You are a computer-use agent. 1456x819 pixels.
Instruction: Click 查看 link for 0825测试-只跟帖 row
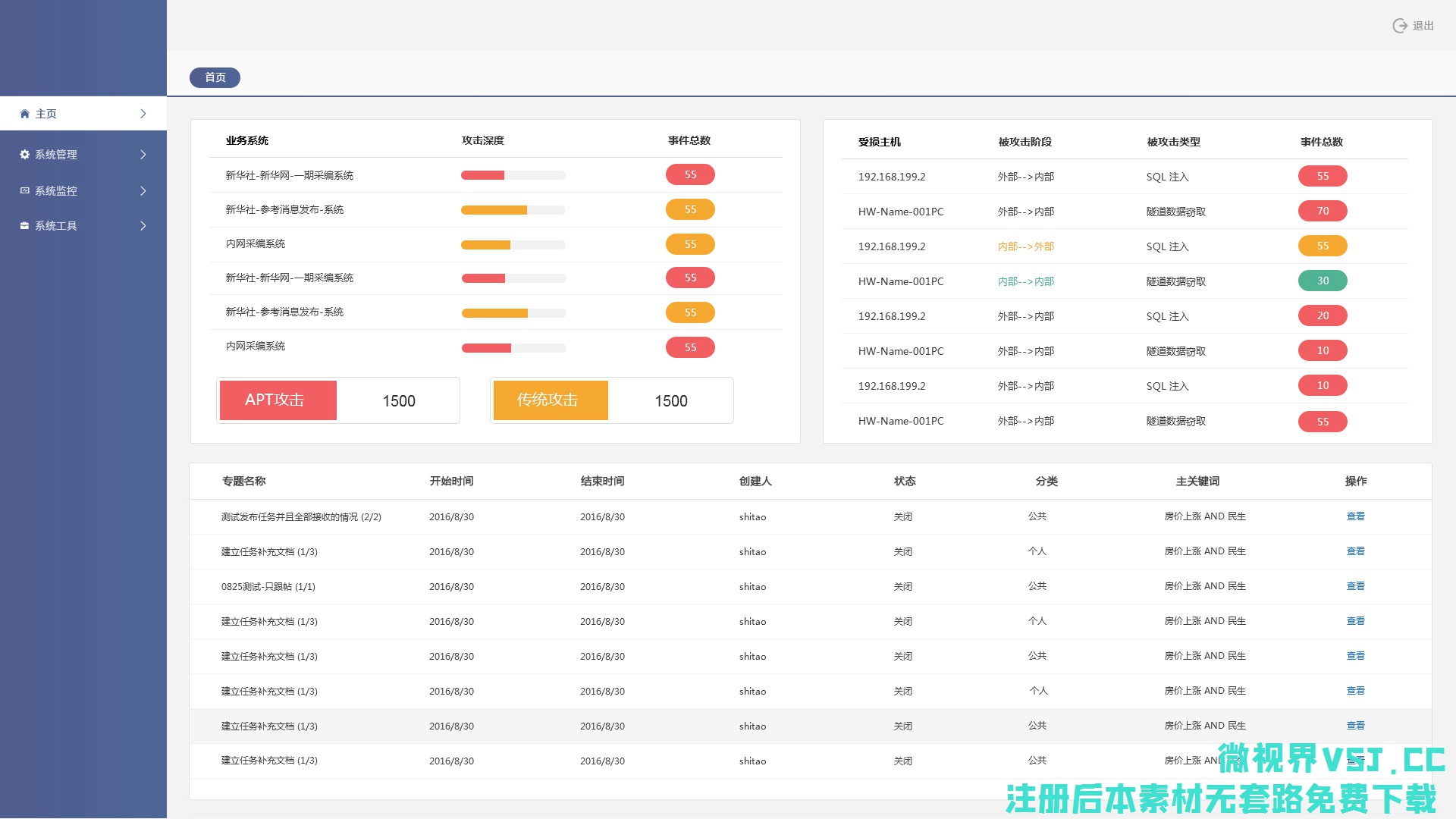[x=1355, y=586]
